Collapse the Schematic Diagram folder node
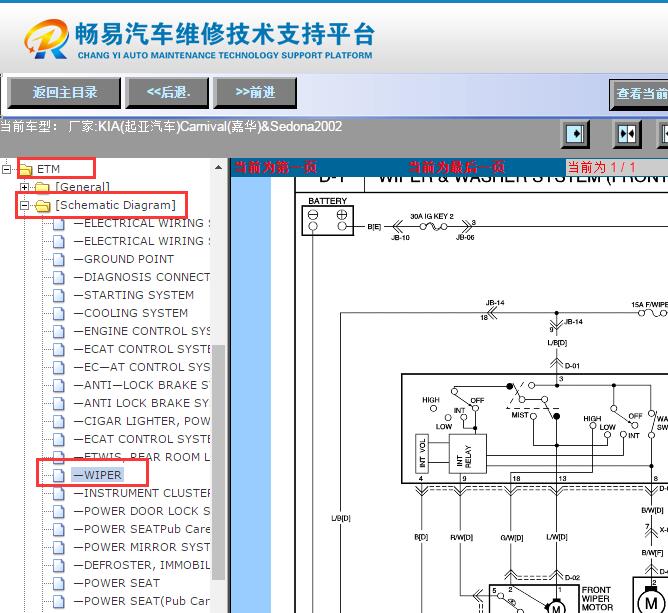Image resolution: width=668 pixels, height=613 pixels. (x=25, y=206)
